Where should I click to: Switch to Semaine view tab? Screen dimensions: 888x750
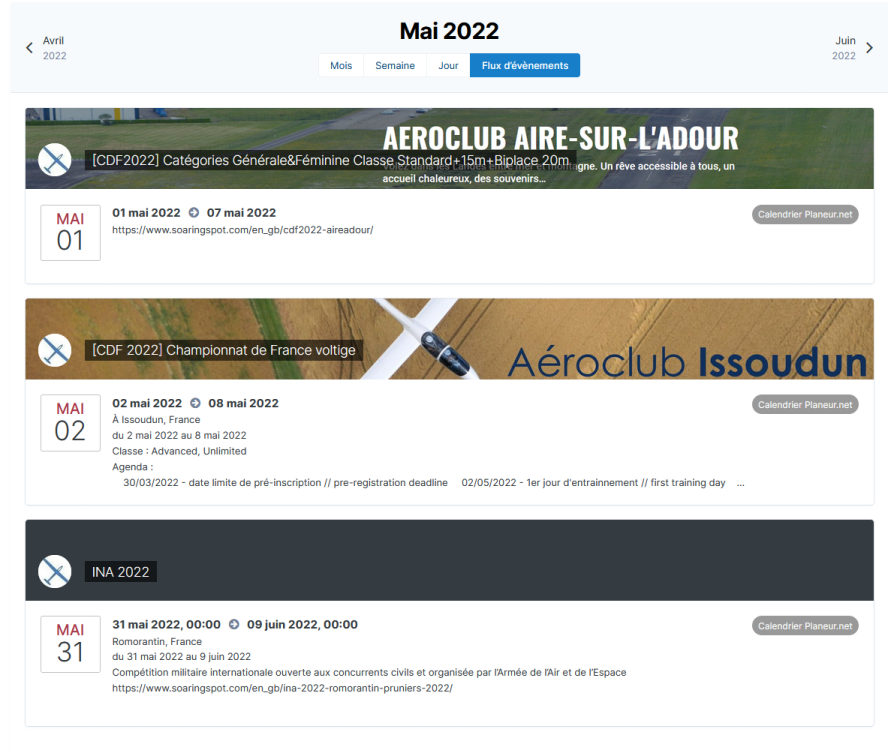(x=395, y=65)
